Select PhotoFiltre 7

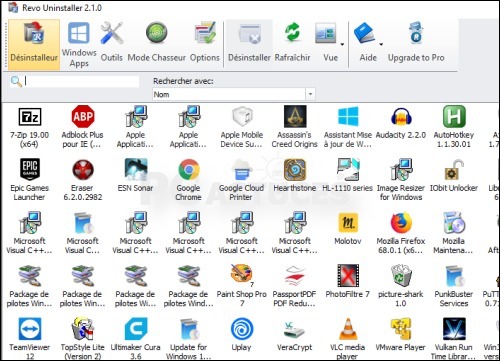click(x=348, y=282)
